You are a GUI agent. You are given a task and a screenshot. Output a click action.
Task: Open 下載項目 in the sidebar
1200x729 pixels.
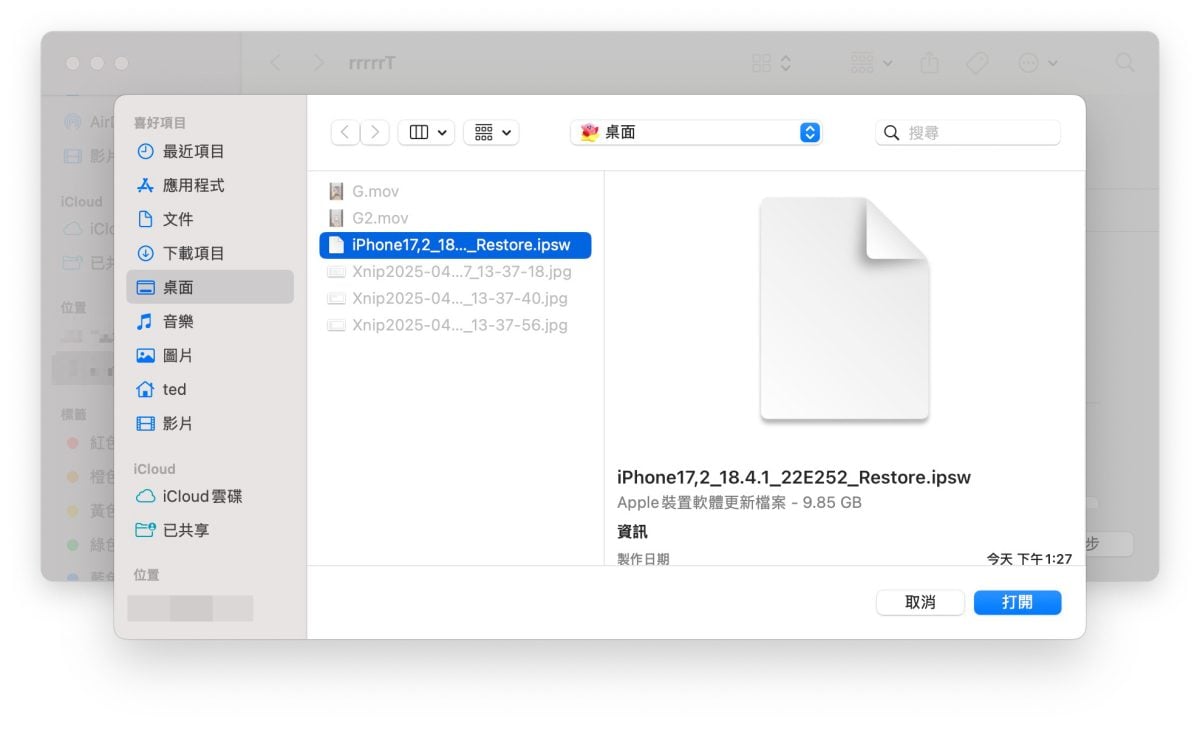193,253
